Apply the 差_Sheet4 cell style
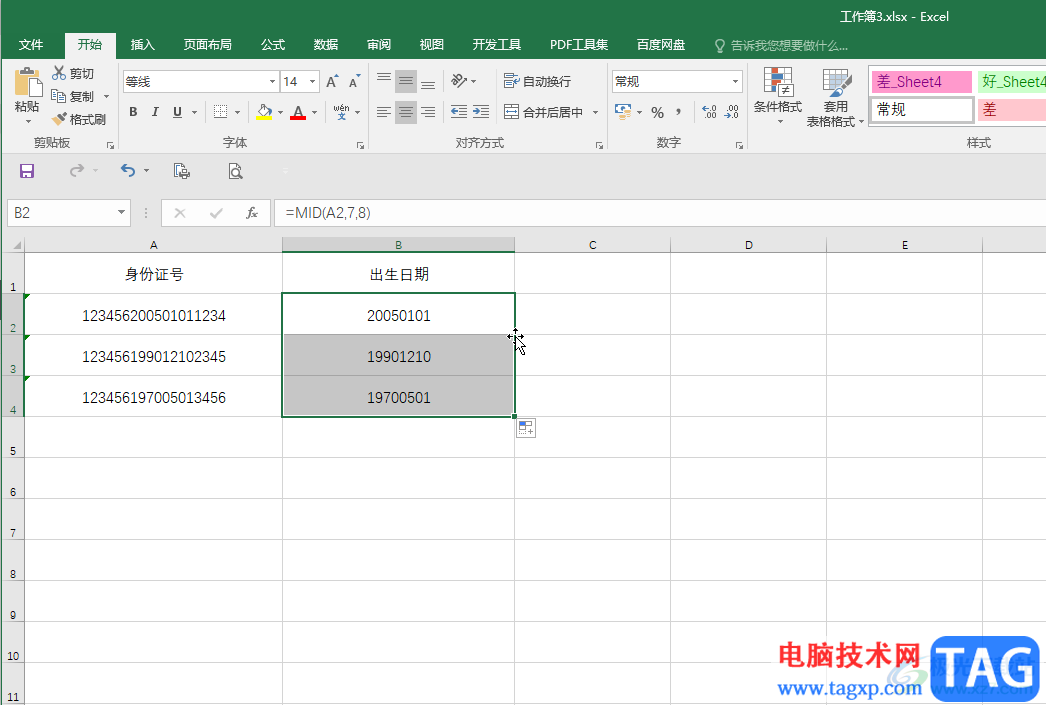 coord(921,82)
